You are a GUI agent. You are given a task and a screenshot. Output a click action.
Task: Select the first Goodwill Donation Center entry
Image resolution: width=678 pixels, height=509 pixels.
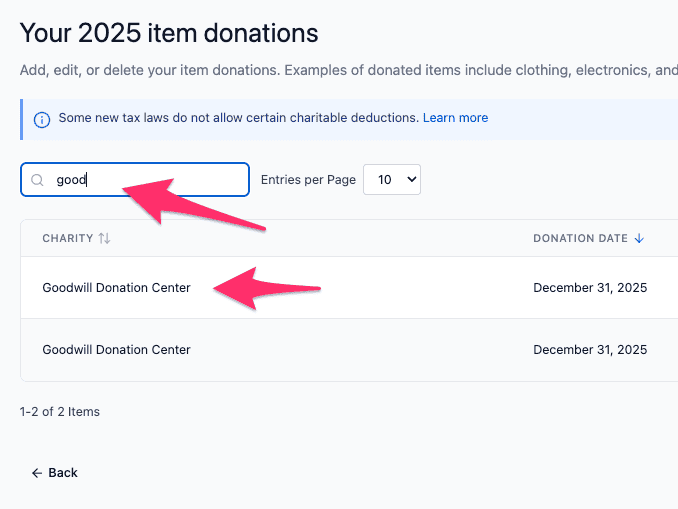point(116,288)
